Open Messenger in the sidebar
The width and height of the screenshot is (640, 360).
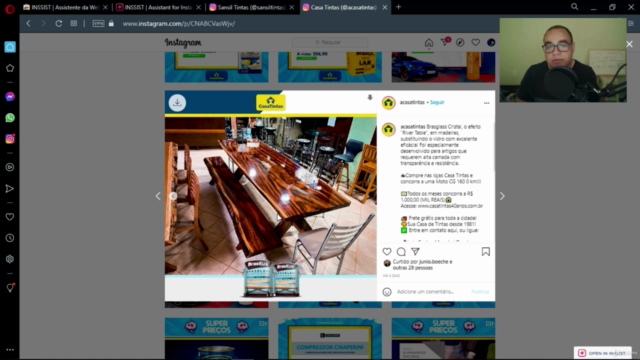tap(10, 97)
